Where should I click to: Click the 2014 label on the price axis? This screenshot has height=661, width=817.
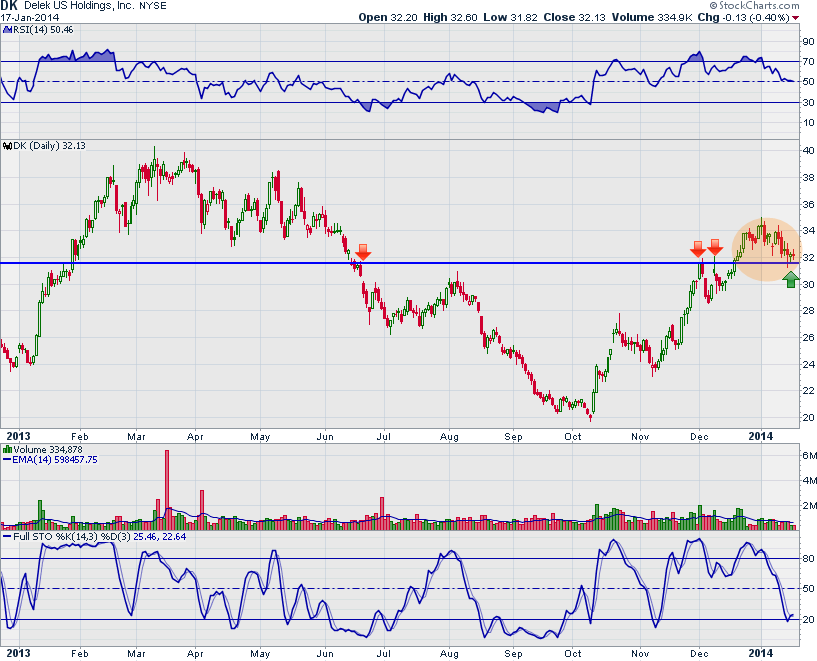coord(760,436)
